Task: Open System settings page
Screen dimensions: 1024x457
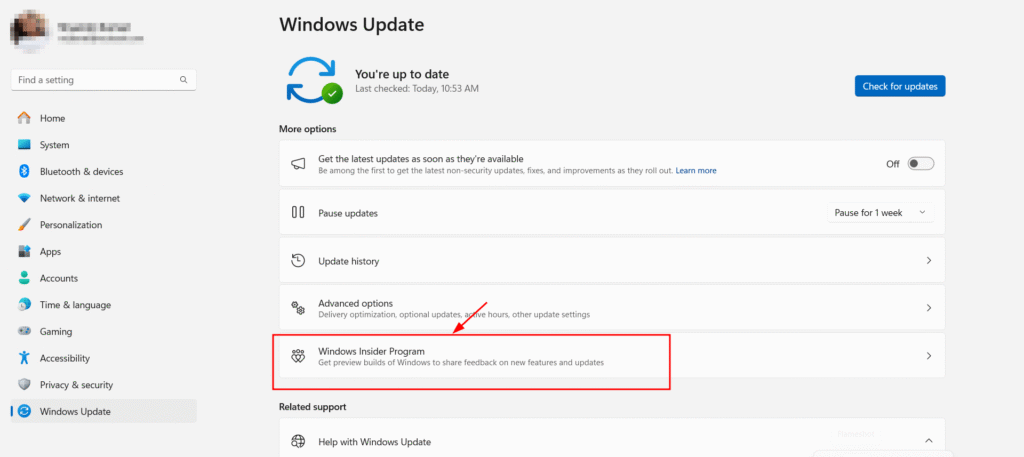Action: 103,145
